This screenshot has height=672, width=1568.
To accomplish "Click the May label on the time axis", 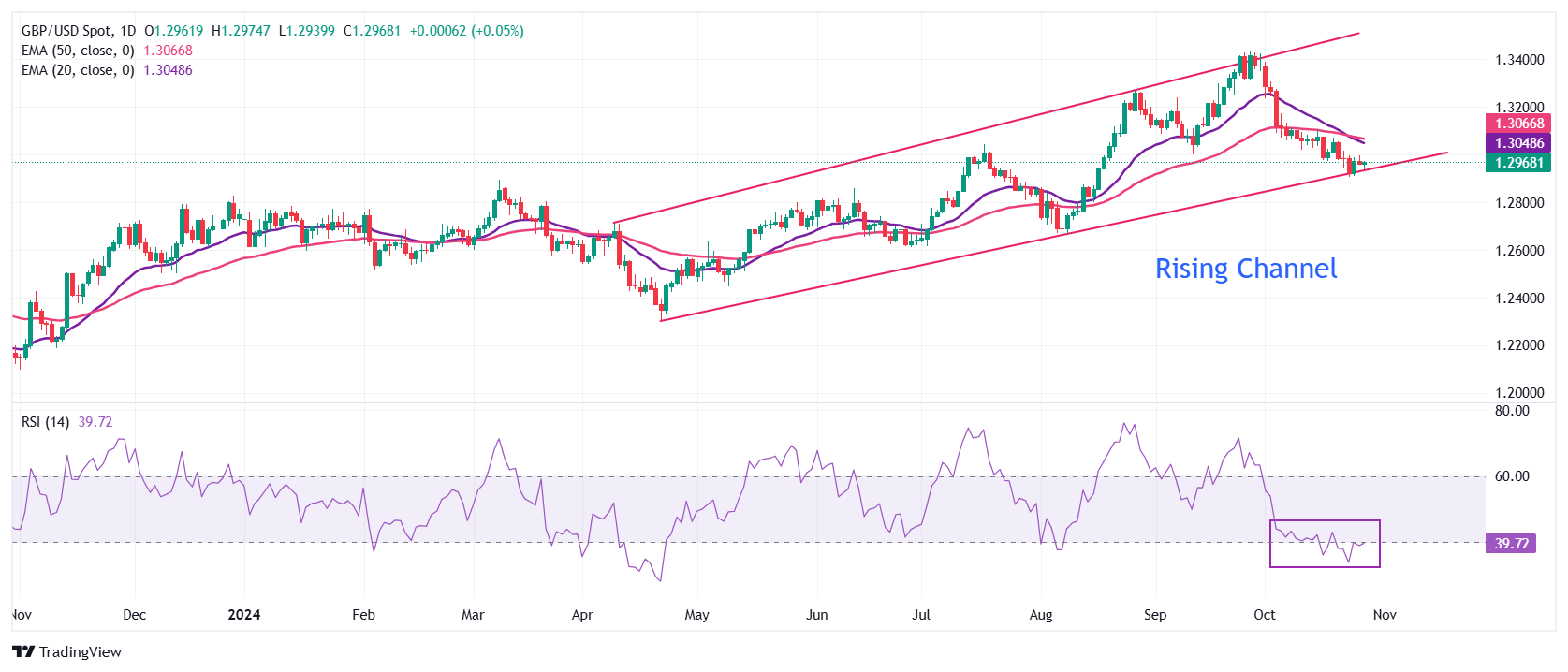I will [696, 615].
